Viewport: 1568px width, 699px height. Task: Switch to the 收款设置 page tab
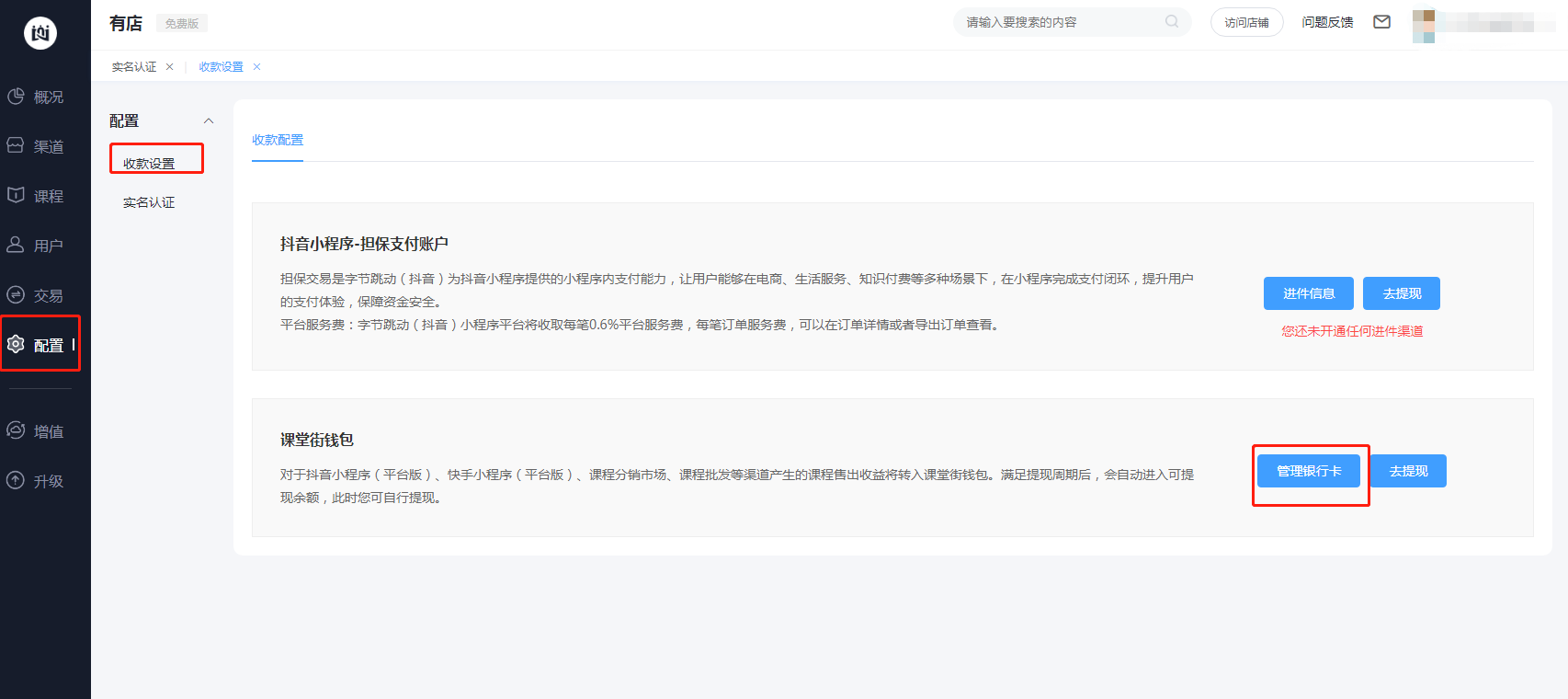222,67
